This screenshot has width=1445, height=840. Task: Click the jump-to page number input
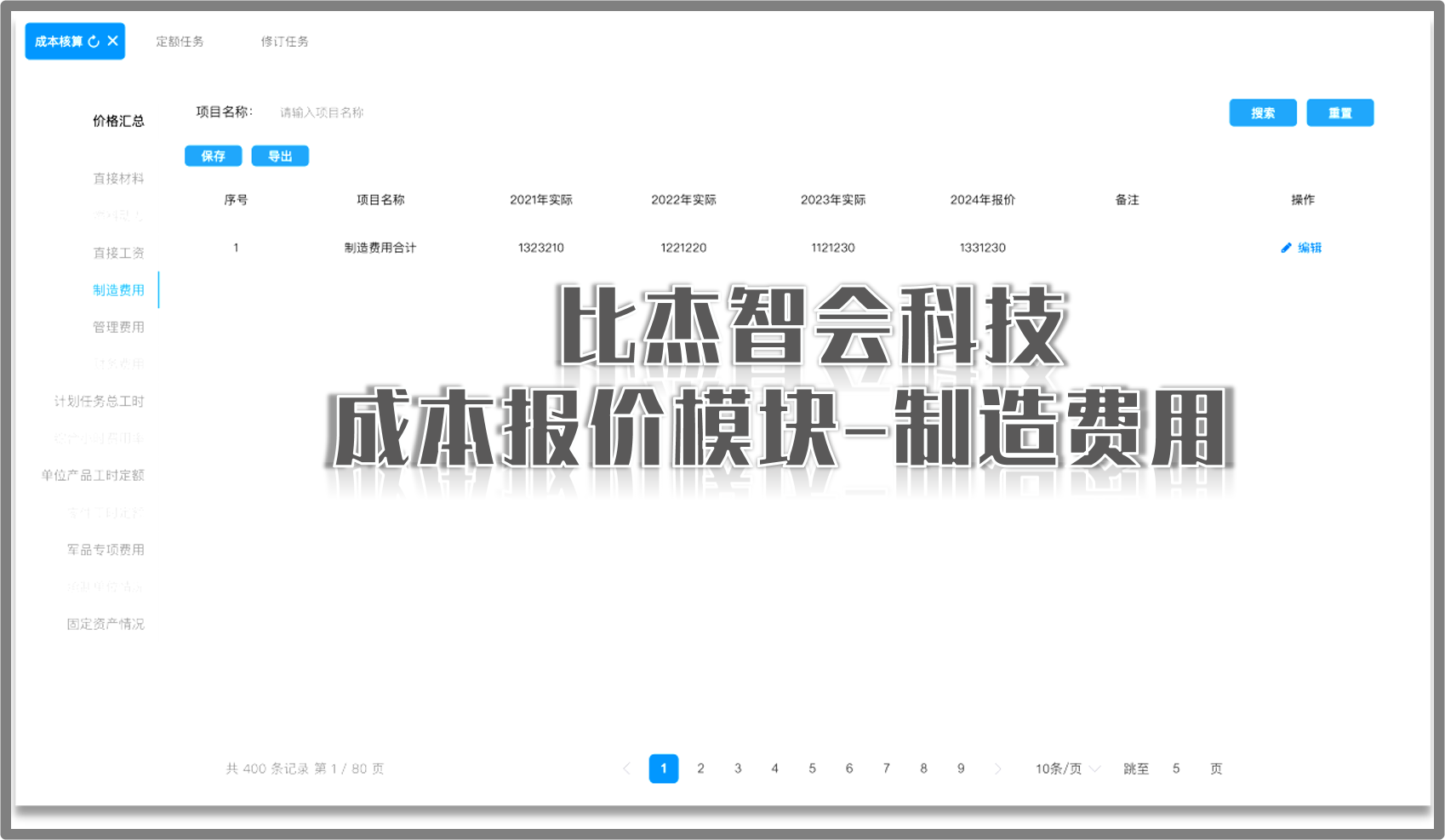[1176, 769]
